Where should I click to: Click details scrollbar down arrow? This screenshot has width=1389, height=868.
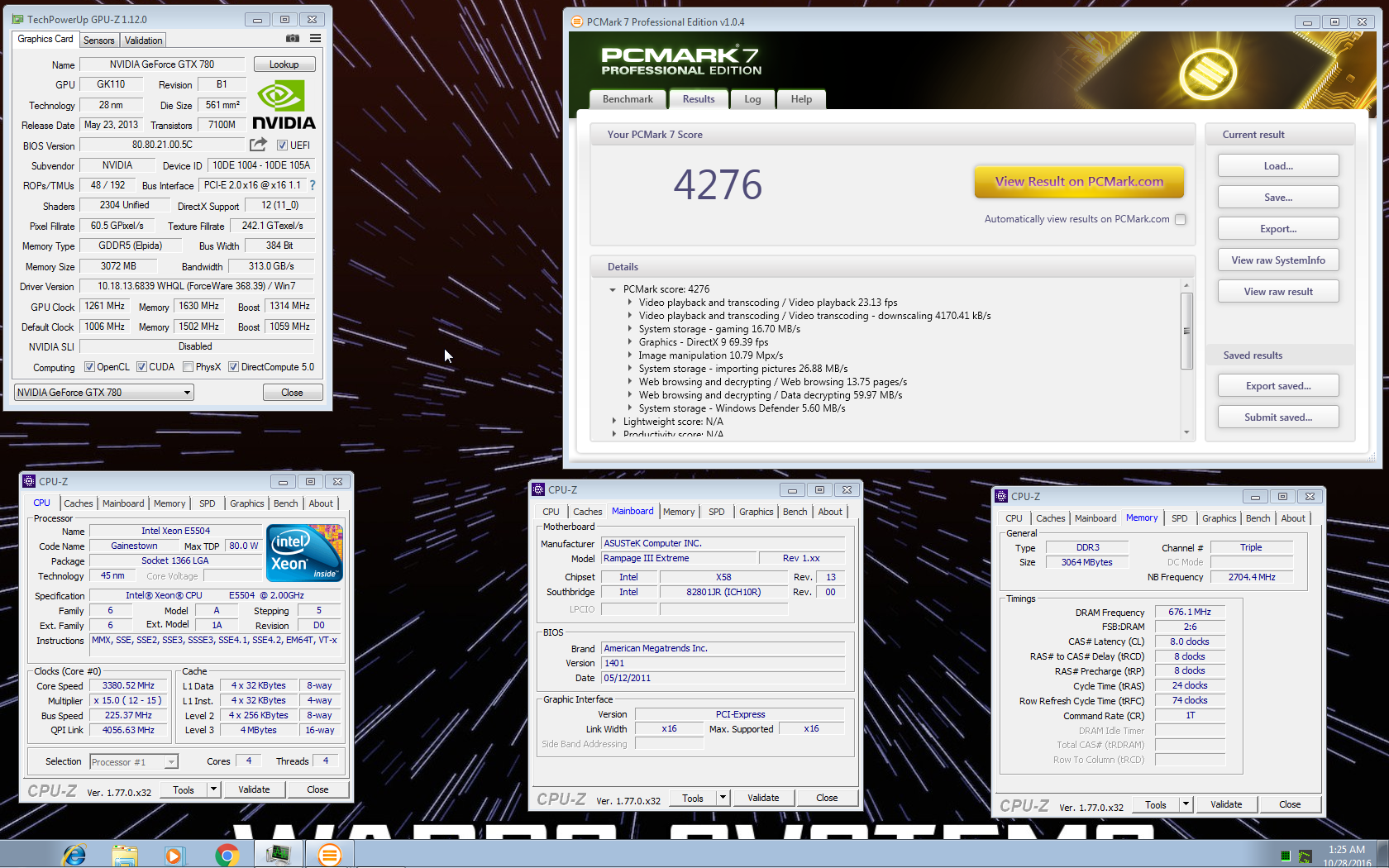pyautogui.click(x=1186, y=432)
